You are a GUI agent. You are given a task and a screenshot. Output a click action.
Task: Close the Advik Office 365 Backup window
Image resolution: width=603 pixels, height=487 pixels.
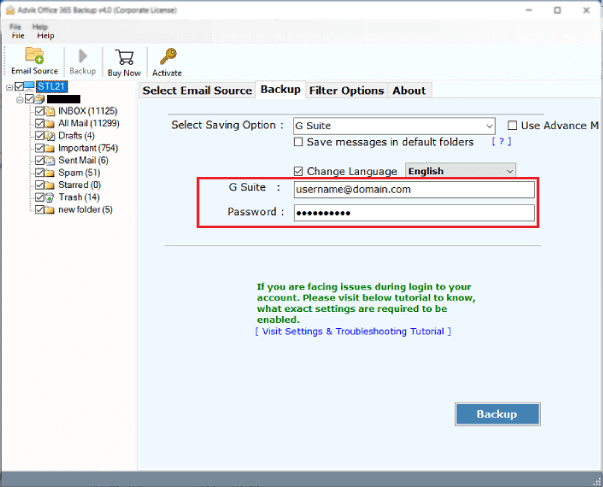586,10
